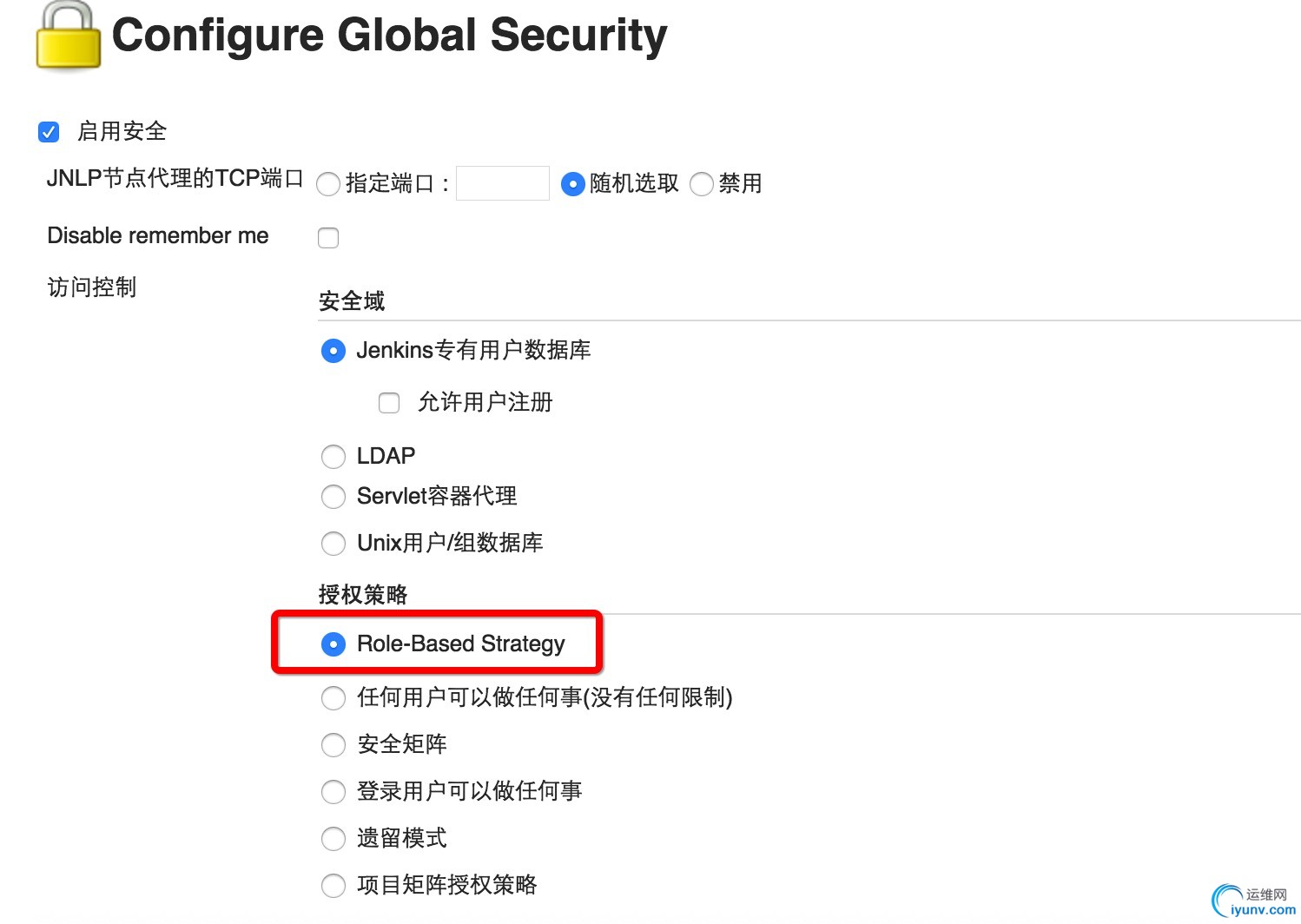Select the 安全矩阵 authorization option
Image resolution: width=1301 pixels, height=924 pixels.
coord(334,745)
